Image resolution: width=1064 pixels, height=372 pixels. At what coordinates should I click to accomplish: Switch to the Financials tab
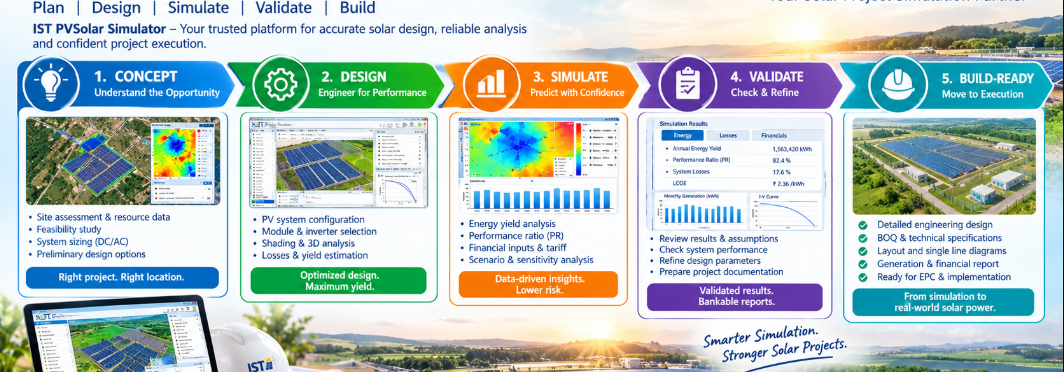pyautogui.click(x=774, y=136)
